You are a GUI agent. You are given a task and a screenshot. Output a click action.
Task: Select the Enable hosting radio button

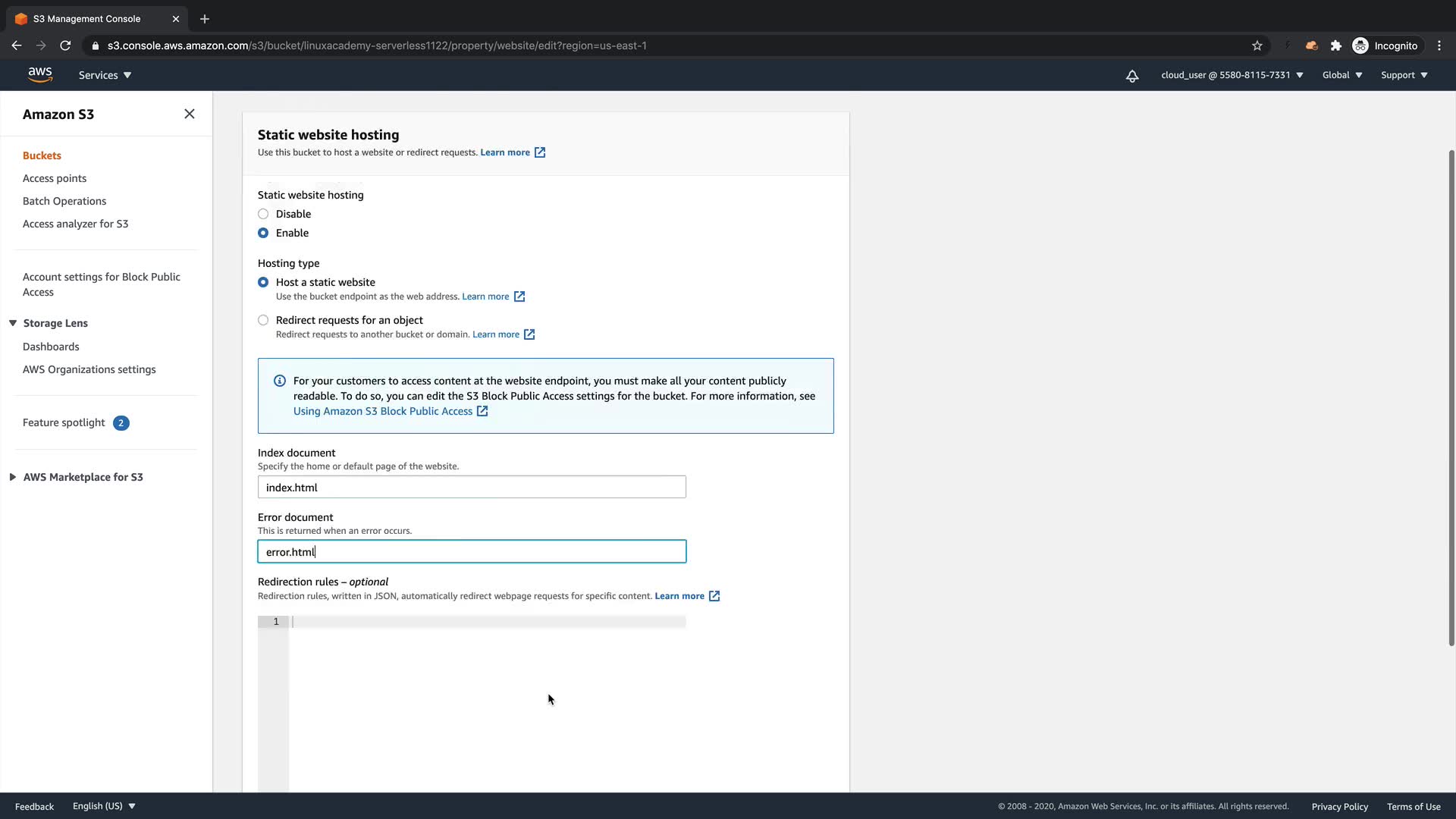coord(263,233)
